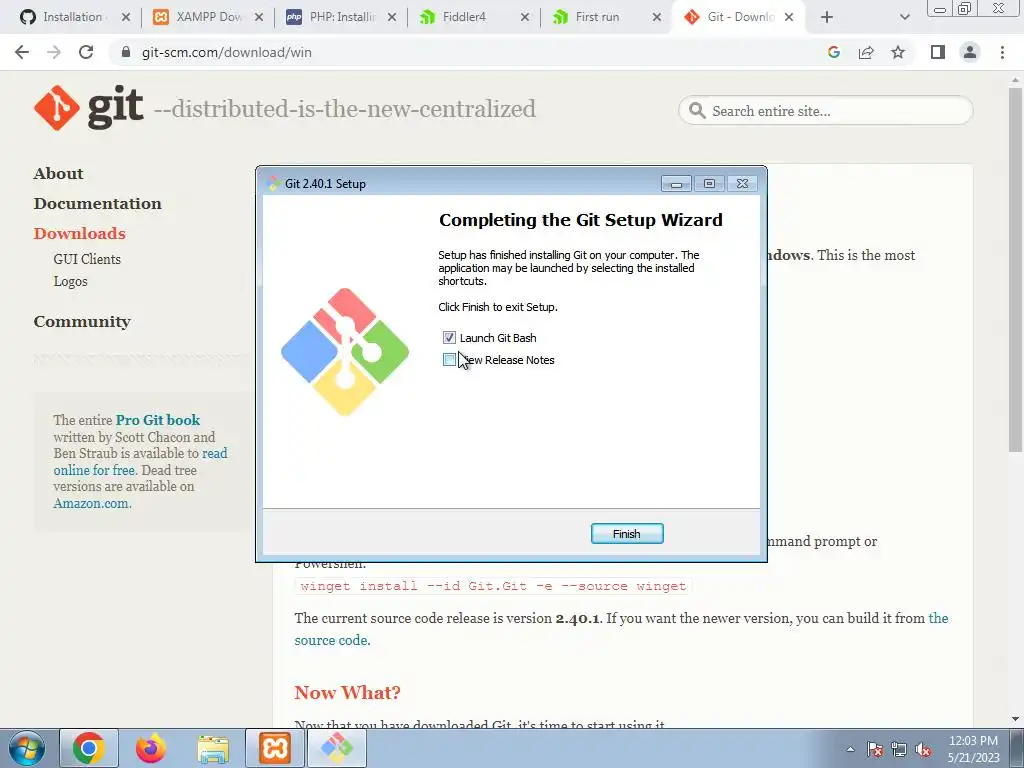Switch to the PHP: Installing tab
This screenshot has width=1024, height=768.
pyautogui.click(x=341, y=17)
